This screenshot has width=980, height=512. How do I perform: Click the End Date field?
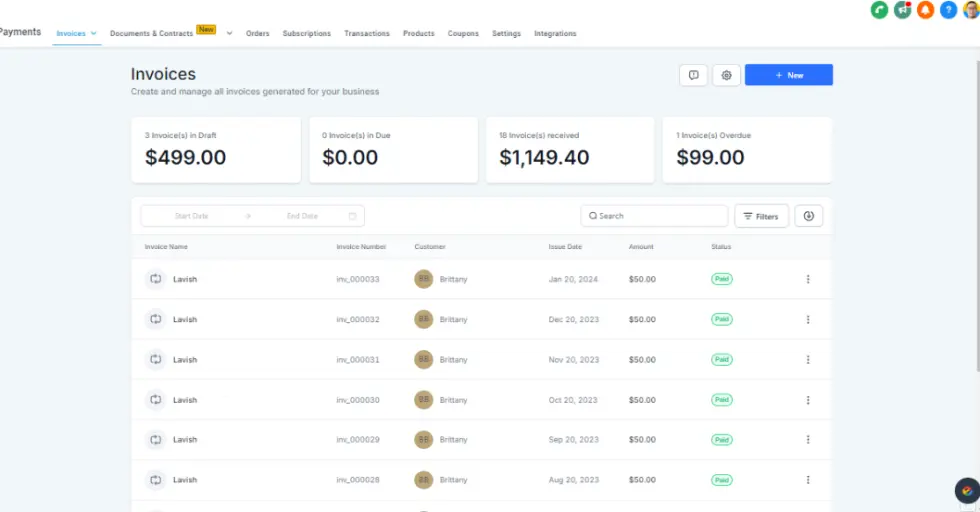click(302, 216)
